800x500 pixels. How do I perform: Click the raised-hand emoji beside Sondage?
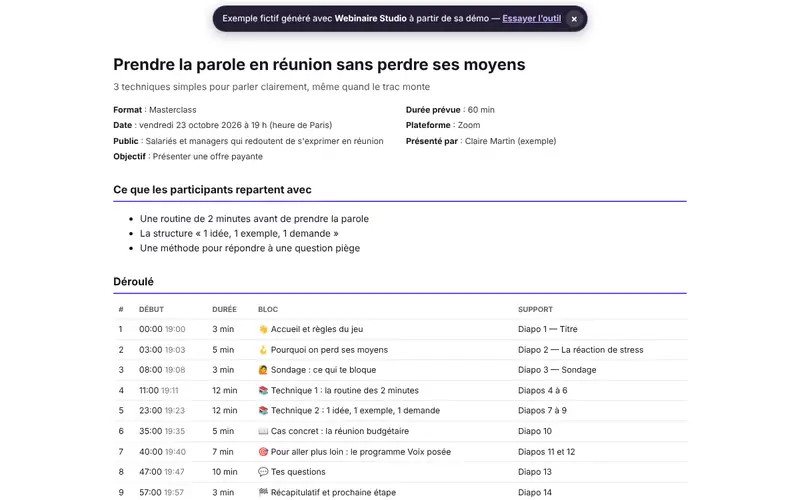263,370
